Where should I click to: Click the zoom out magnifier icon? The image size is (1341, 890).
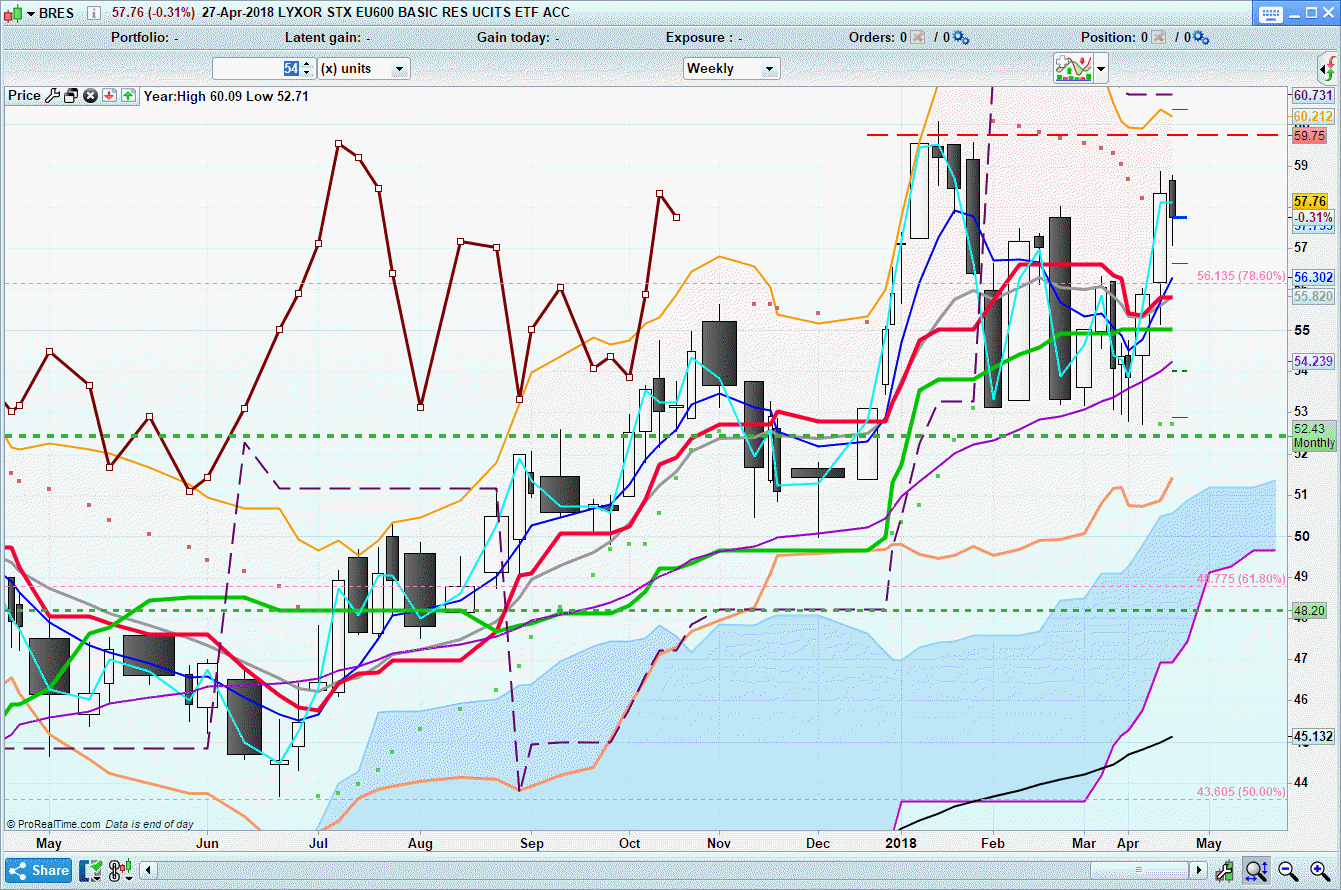coord(1288,871)
